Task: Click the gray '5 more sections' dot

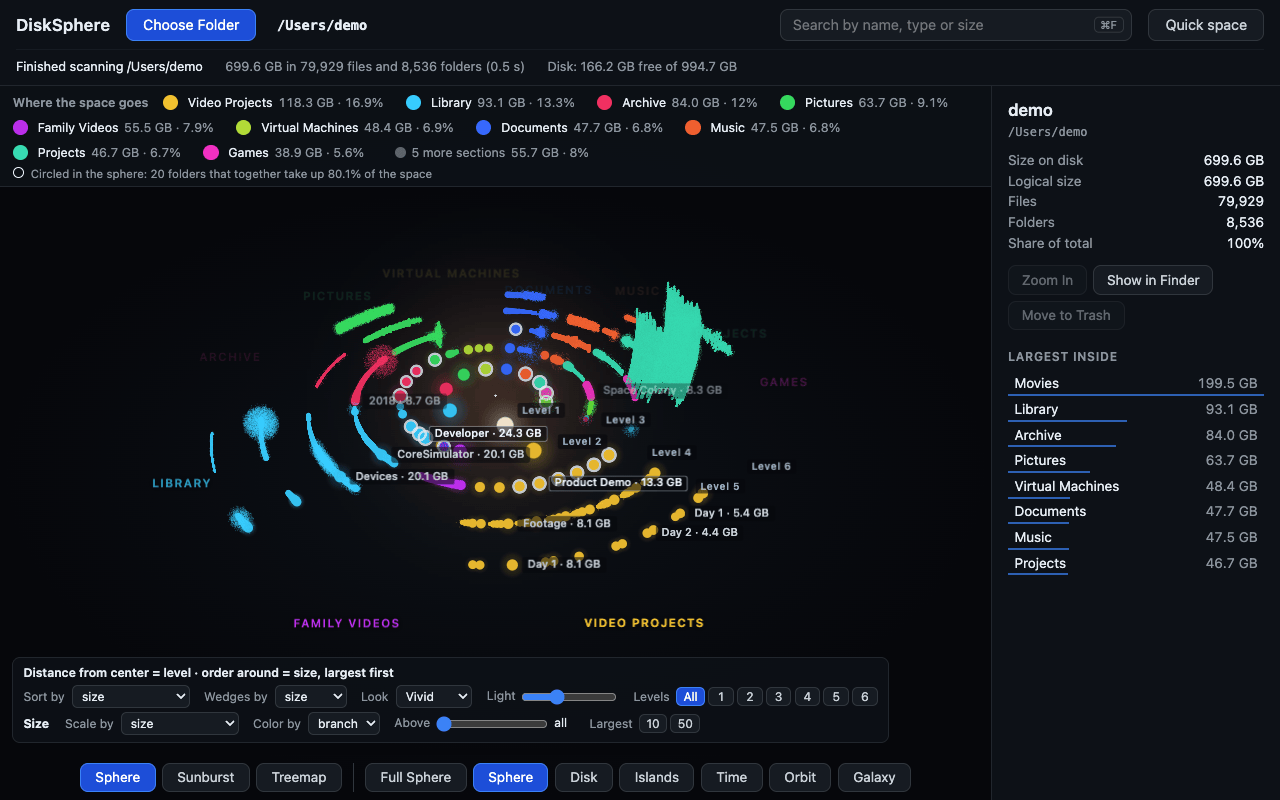Action: 401,153
